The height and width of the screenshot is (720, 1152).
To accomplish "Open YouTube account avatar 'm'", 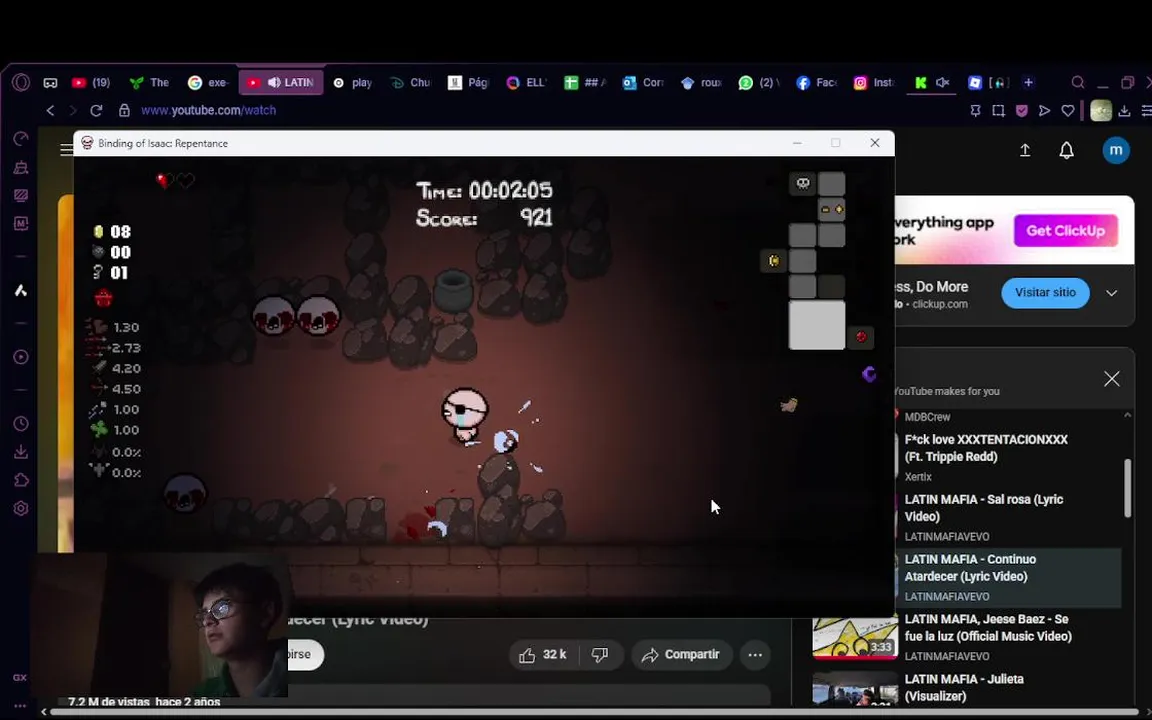I will pyautogui.click(x=1116, y=150).
